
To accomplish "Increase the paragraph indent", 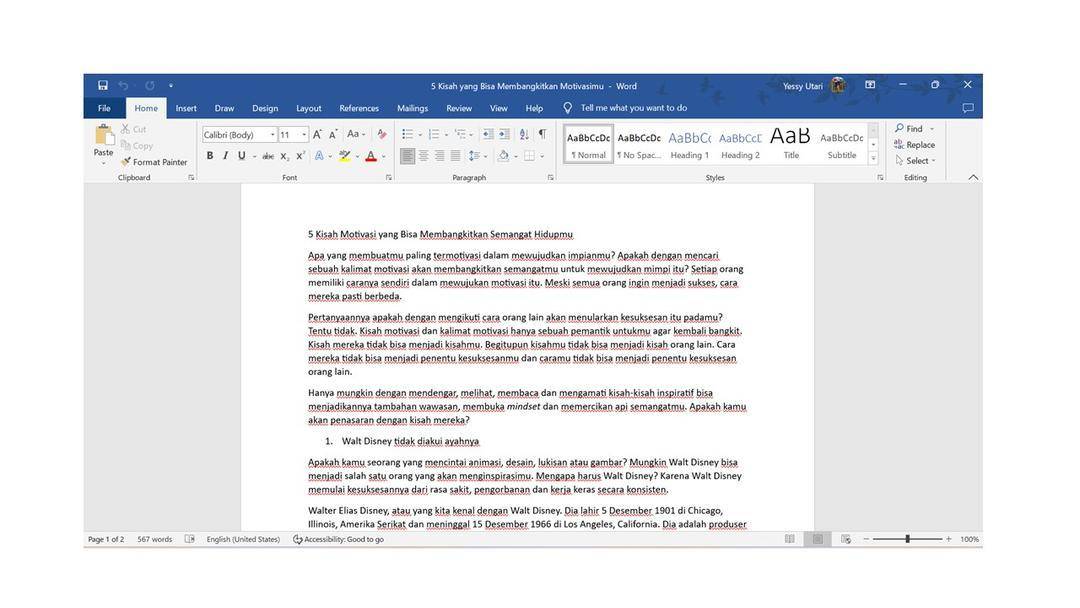I will coord(504,134).
